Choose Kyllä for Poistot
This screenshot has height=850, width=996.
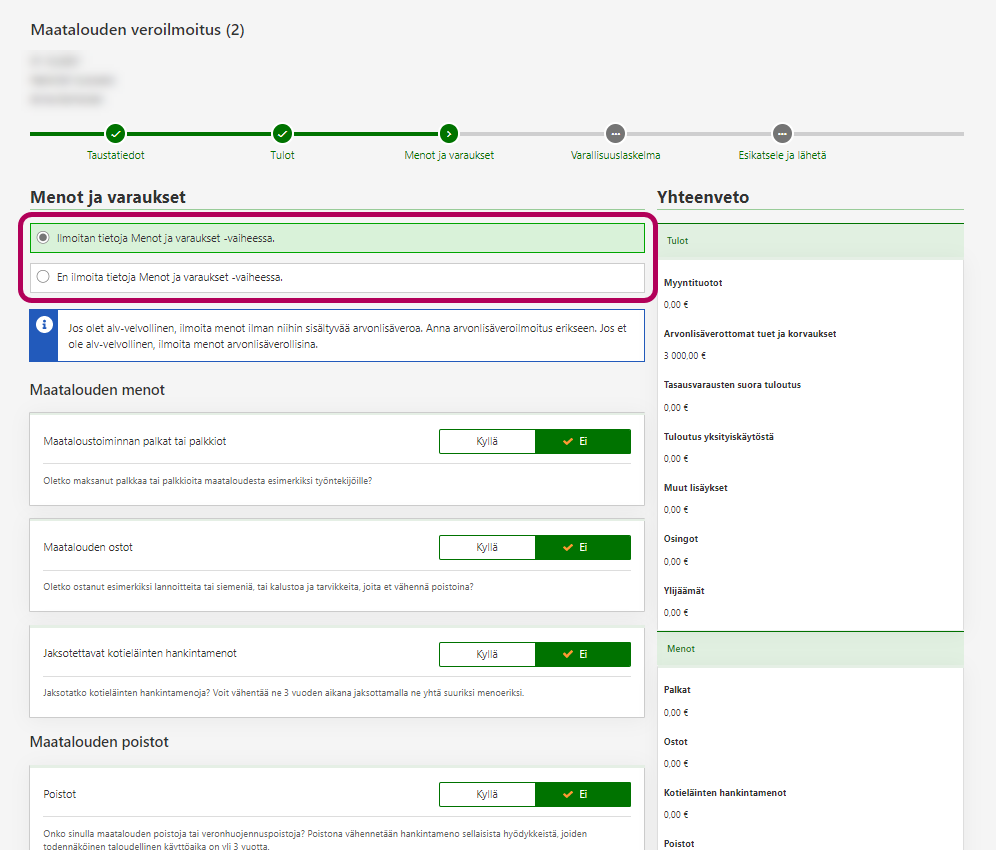(487, 794)
